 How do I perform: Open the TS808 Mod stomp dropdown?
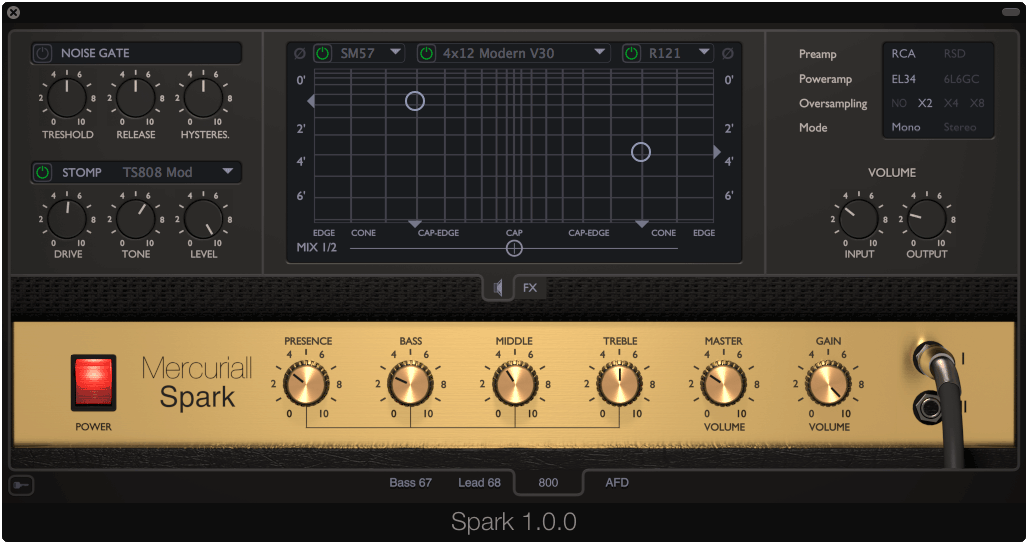[227, 171]
